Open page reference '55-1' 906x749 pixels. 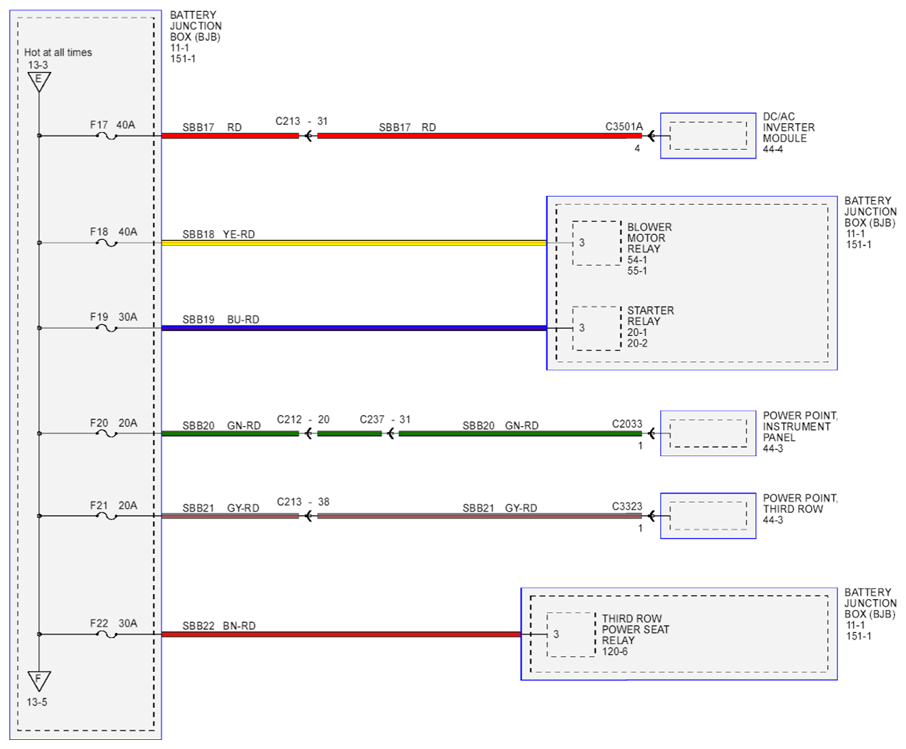[637, 271]
